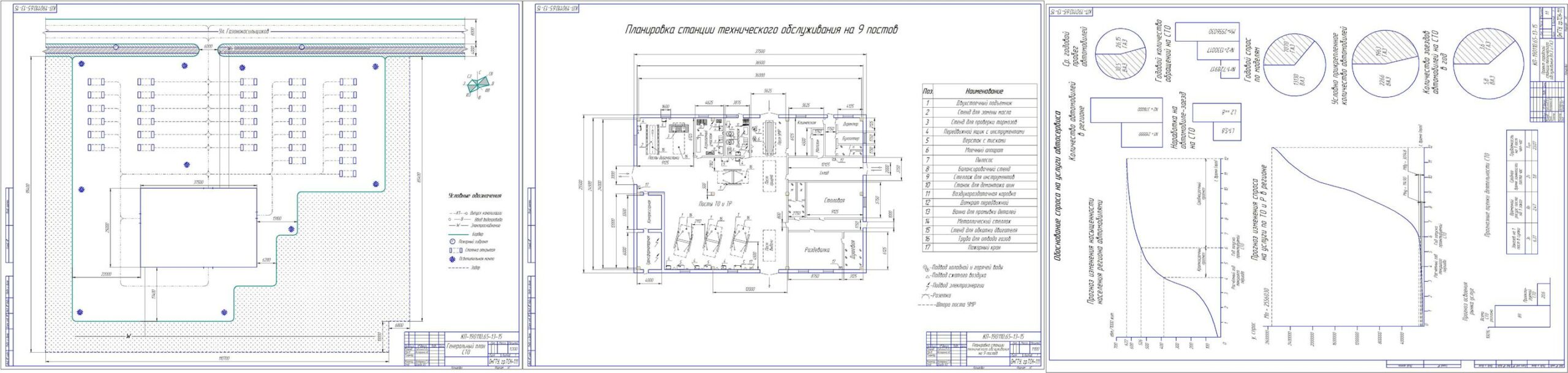Click the 'Условные обозначения' legend heading

click(x=474, y=196)
